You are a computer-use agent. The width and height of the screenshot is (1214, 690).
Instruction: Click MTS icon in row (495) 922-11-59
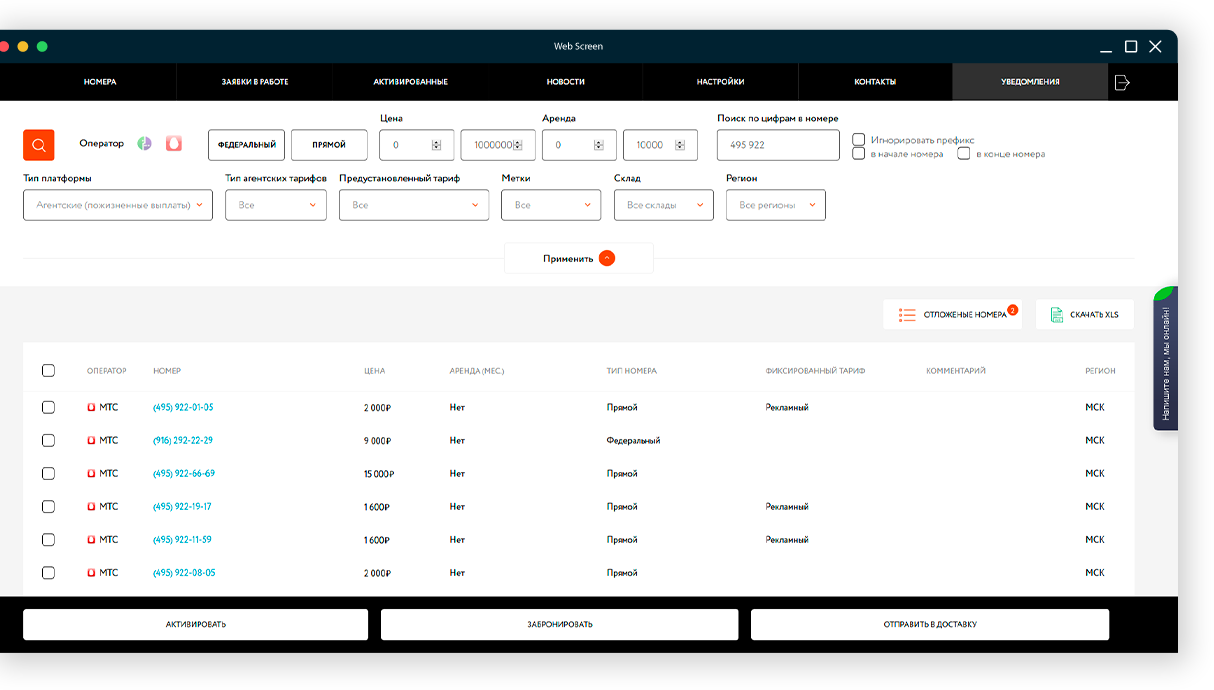tap(91, 540)
